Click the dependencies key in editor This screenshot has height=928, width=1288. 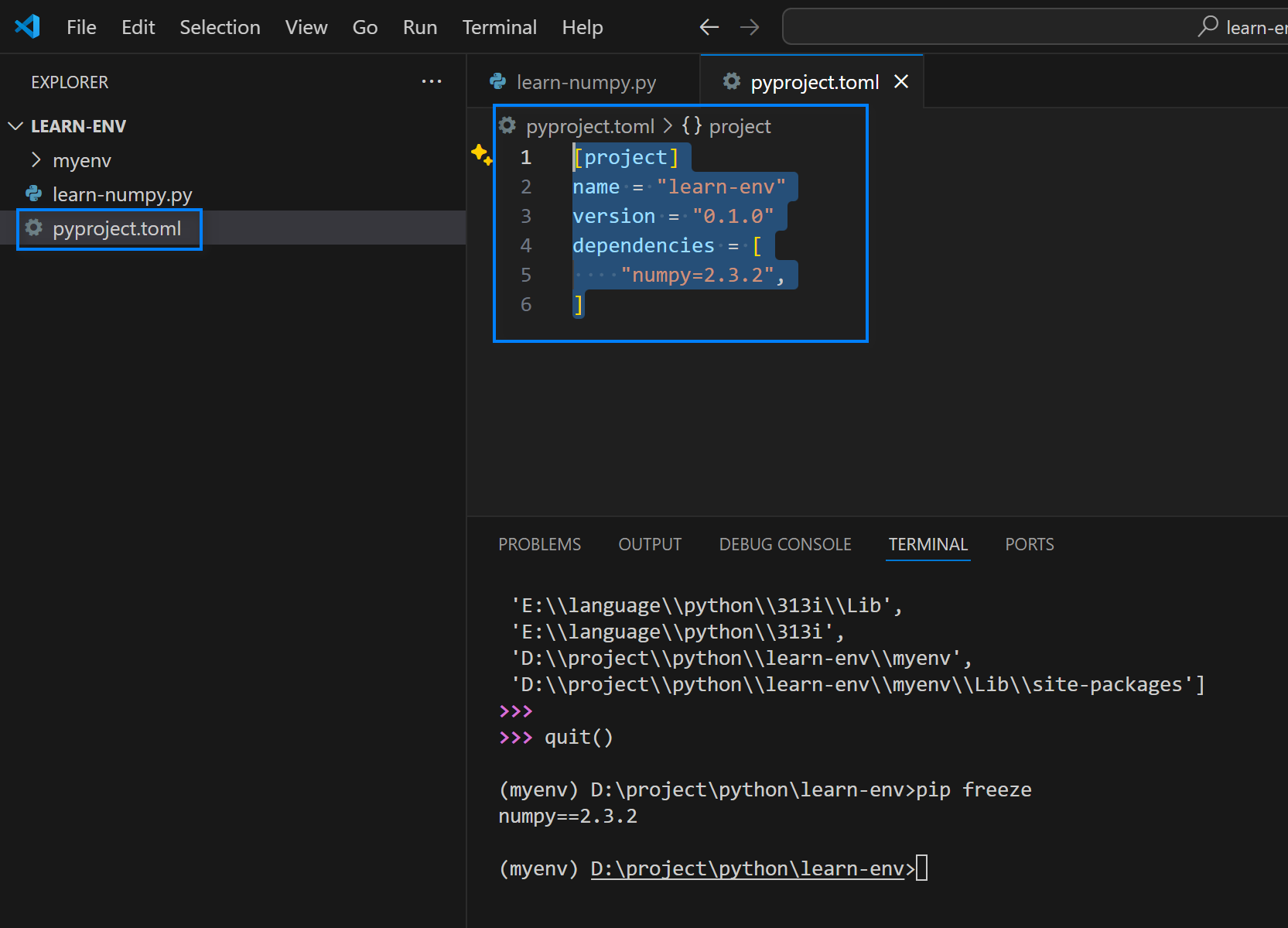click(x=644, y=245)
